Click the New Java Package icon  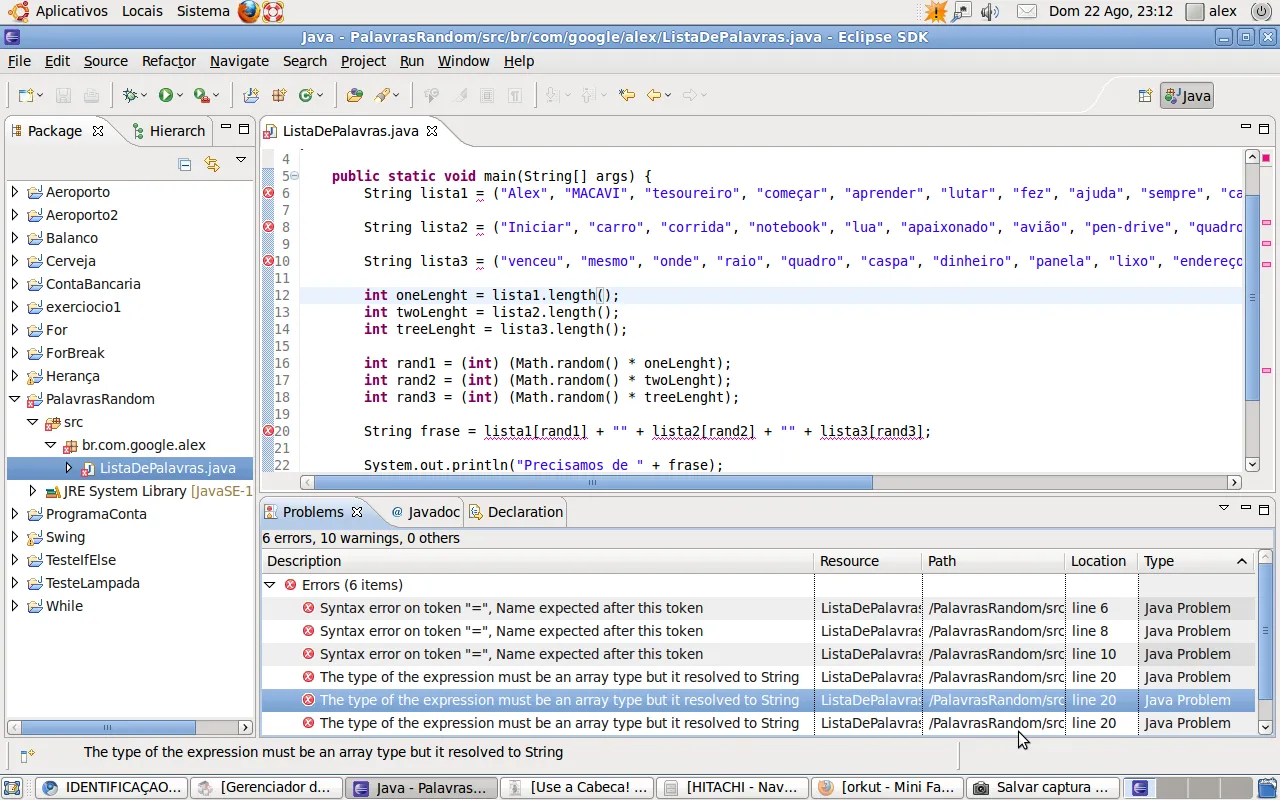[279, 95]
